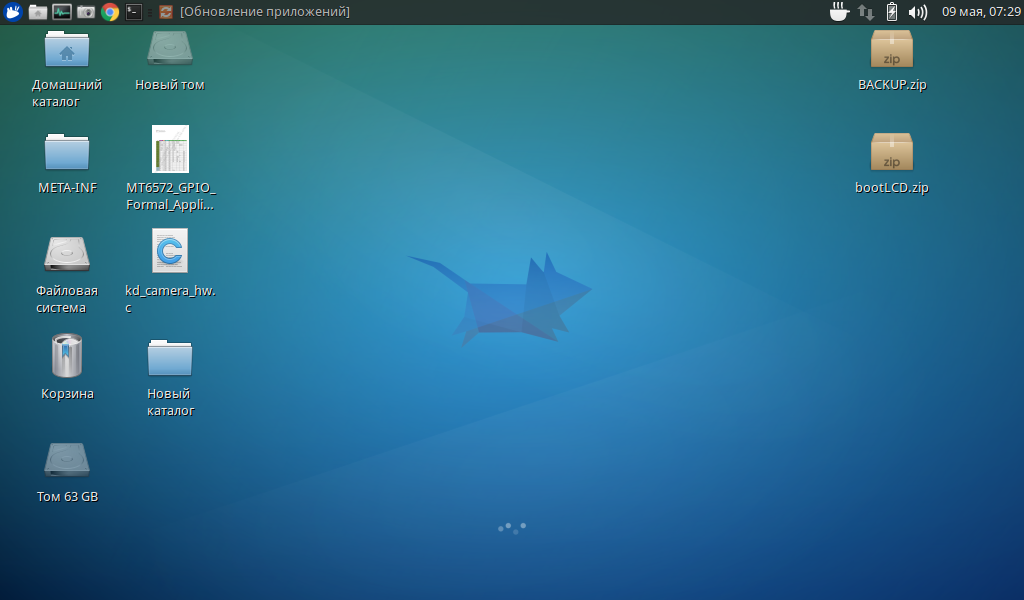Select the BACKUP.zip archive icon
Image resolution: width=1024 pixels, height=600 pixels.
click(891, 49)
